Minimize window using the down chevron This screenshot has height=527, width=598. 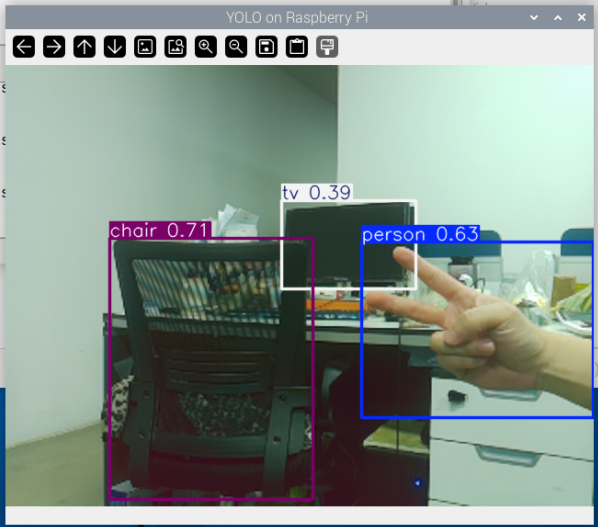click(534, 18)
